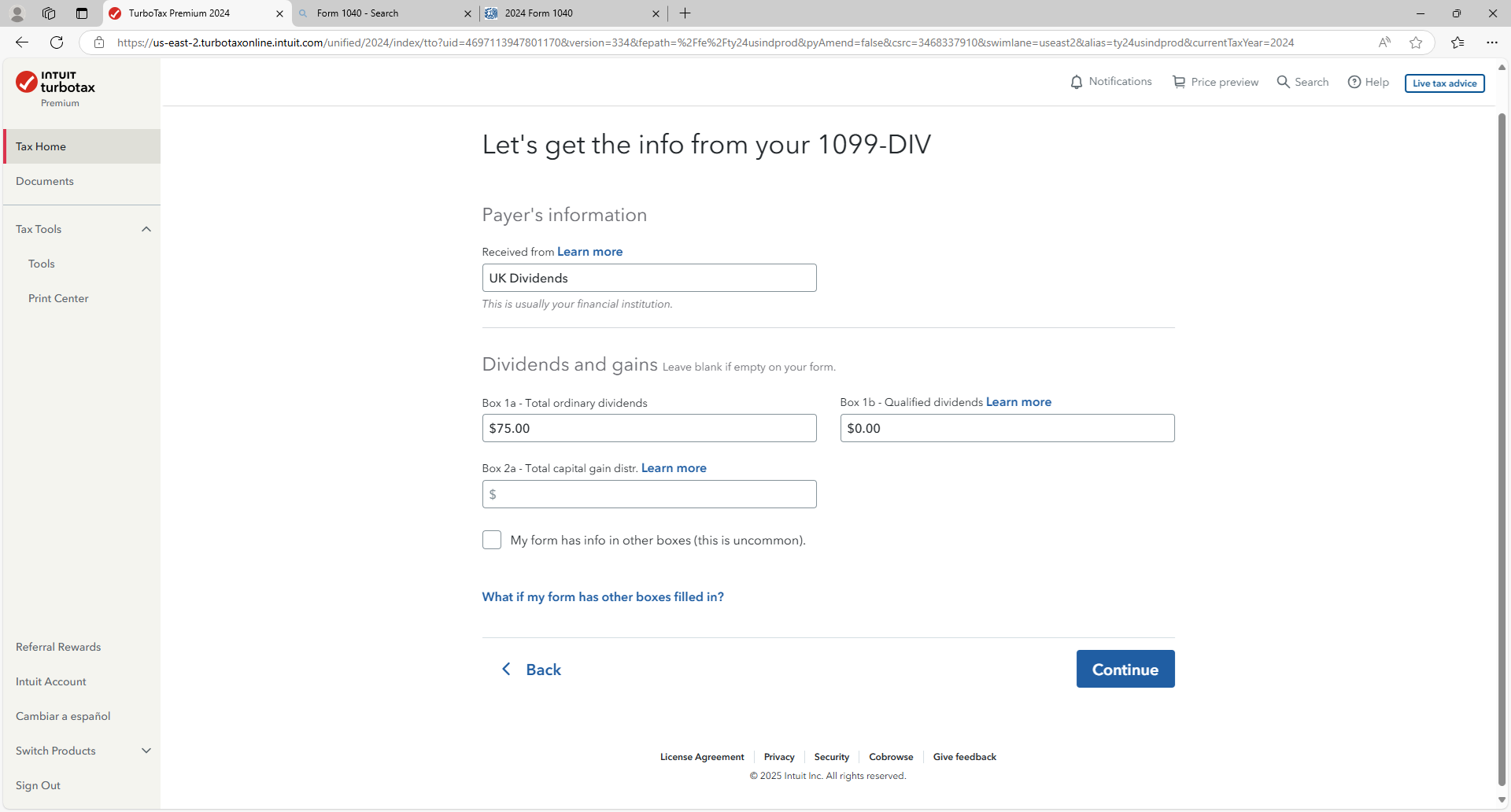Open a new browser tab
The width and height of the screenshot is (1511, 812).
pyautogui.click(x=685, y=13)
